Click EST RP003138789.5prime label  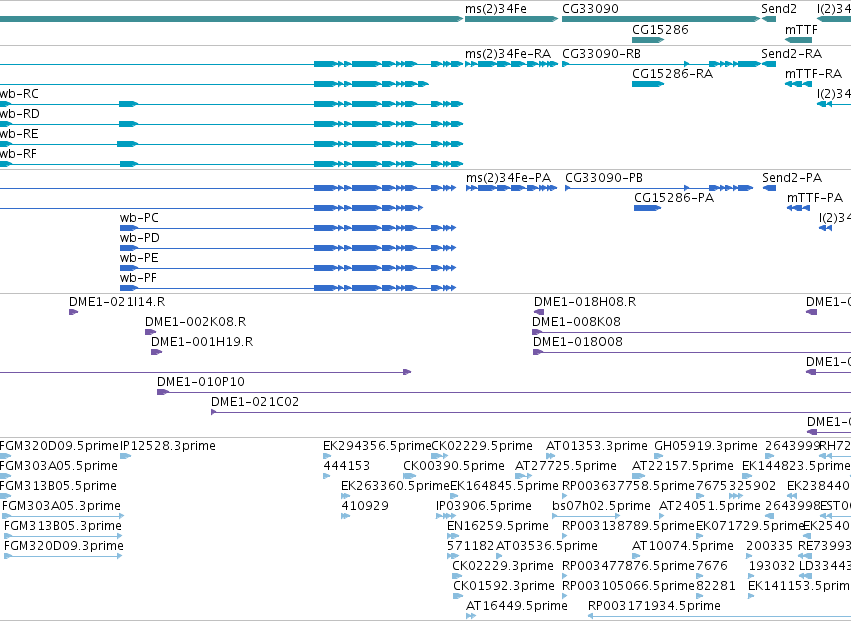click(628, 527)
